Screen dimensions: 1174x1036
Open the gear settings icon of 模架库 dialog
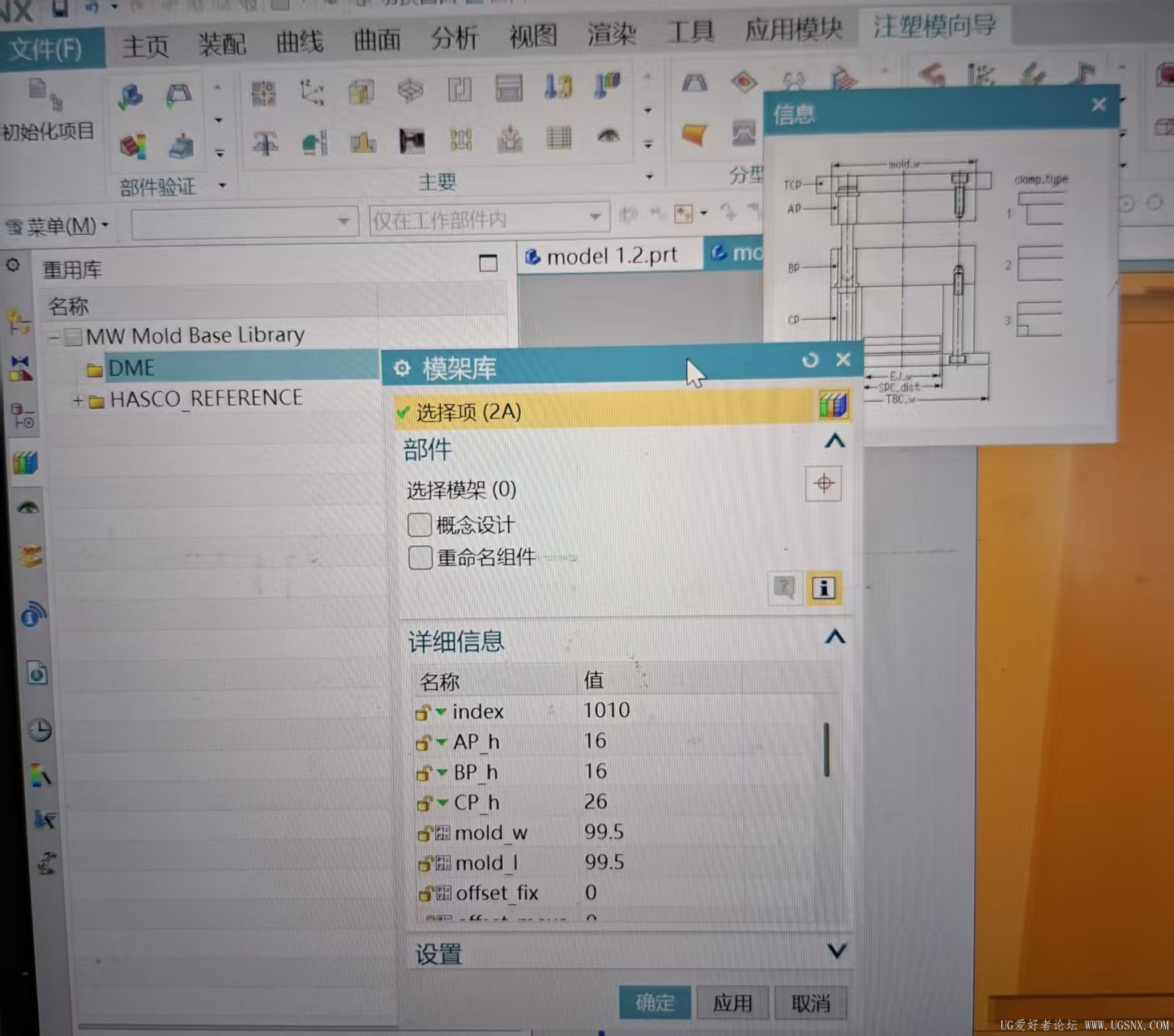click(x=402, y=369)
